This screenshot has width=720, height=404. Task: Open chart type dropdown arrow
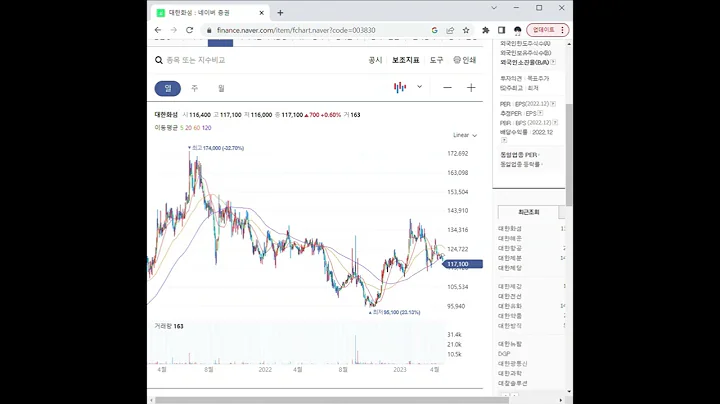[419, 87]
